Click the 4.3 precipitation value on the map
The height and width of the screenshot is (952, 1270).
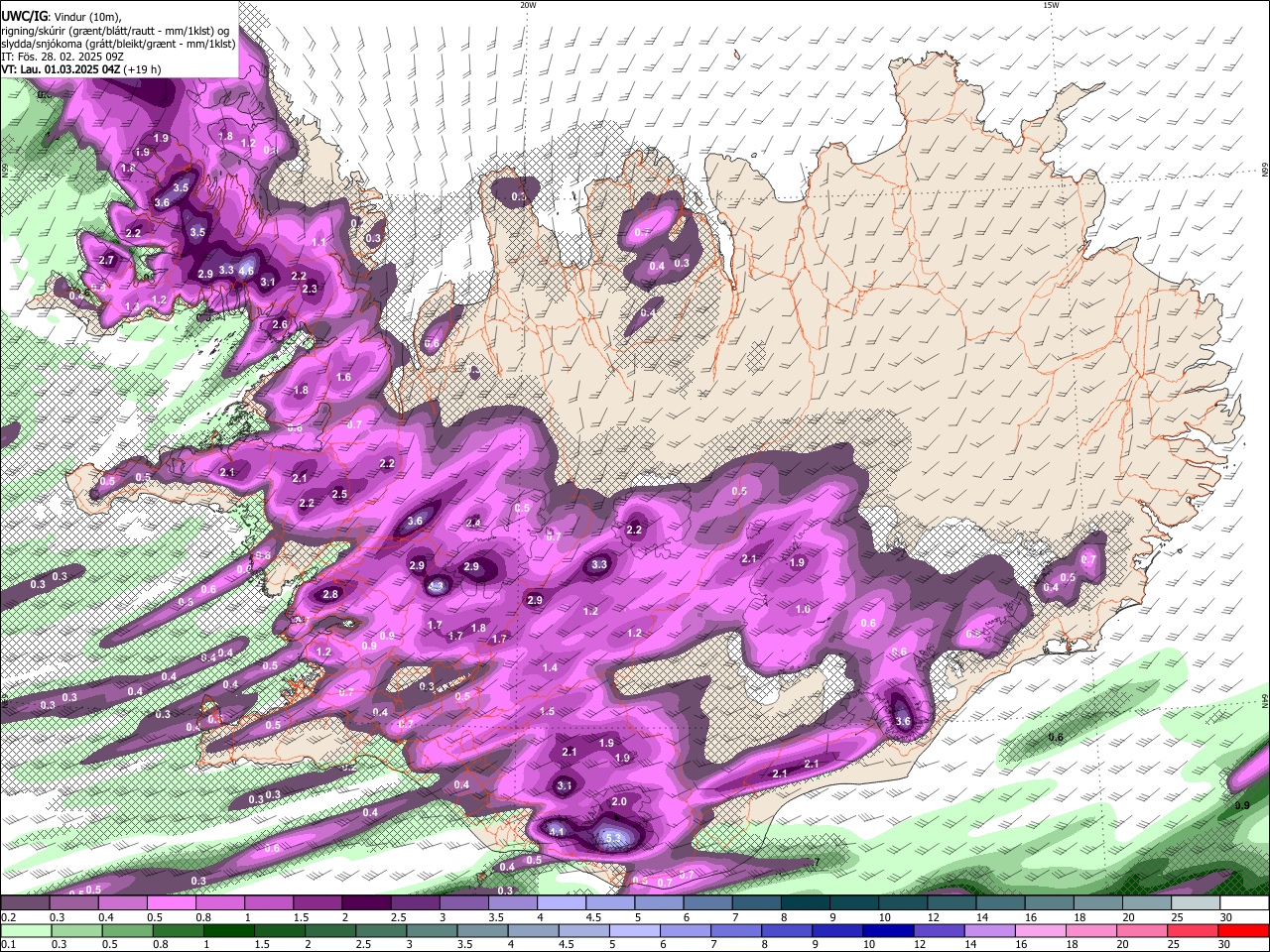[436, 586]
